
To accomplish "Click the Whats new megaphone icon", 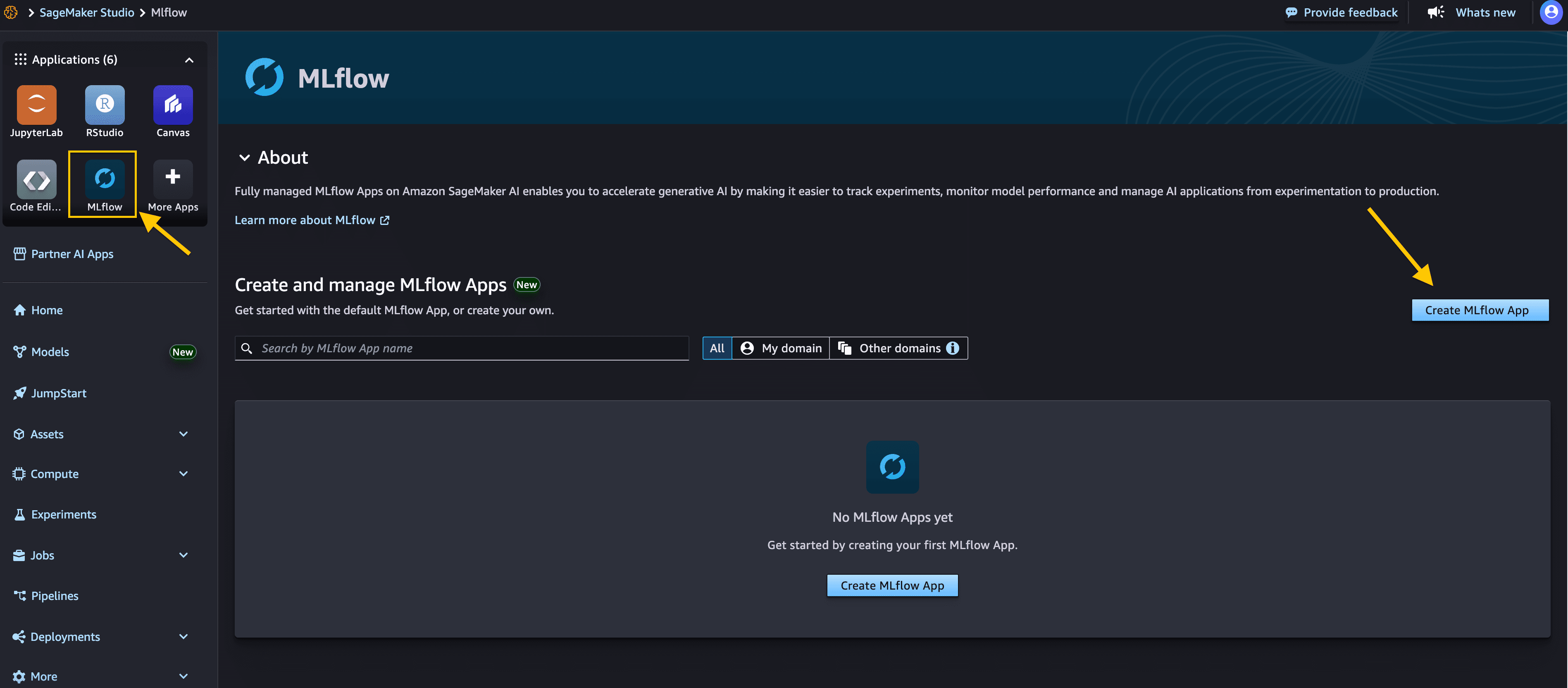I will (1436, 12).
